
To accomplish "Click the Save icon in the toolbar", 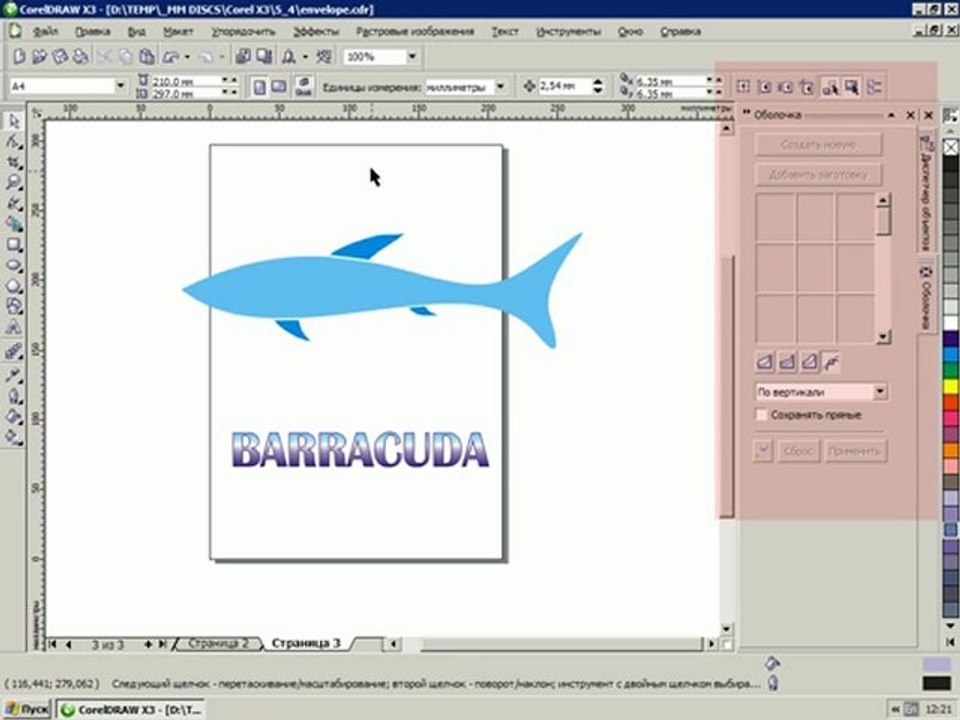I will click(60, 56).
